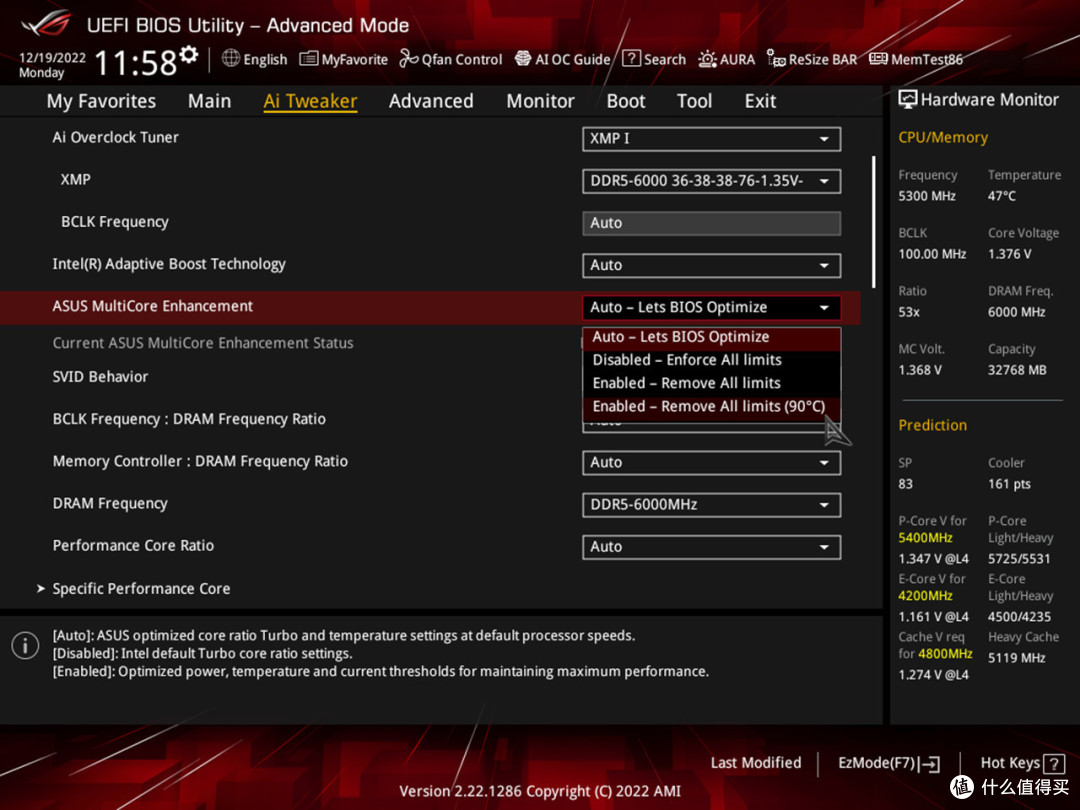The width and height of the screenshot is (1080, 810).
Task: Click the Search question-mark icon
Action: click(x=631, y=59)
